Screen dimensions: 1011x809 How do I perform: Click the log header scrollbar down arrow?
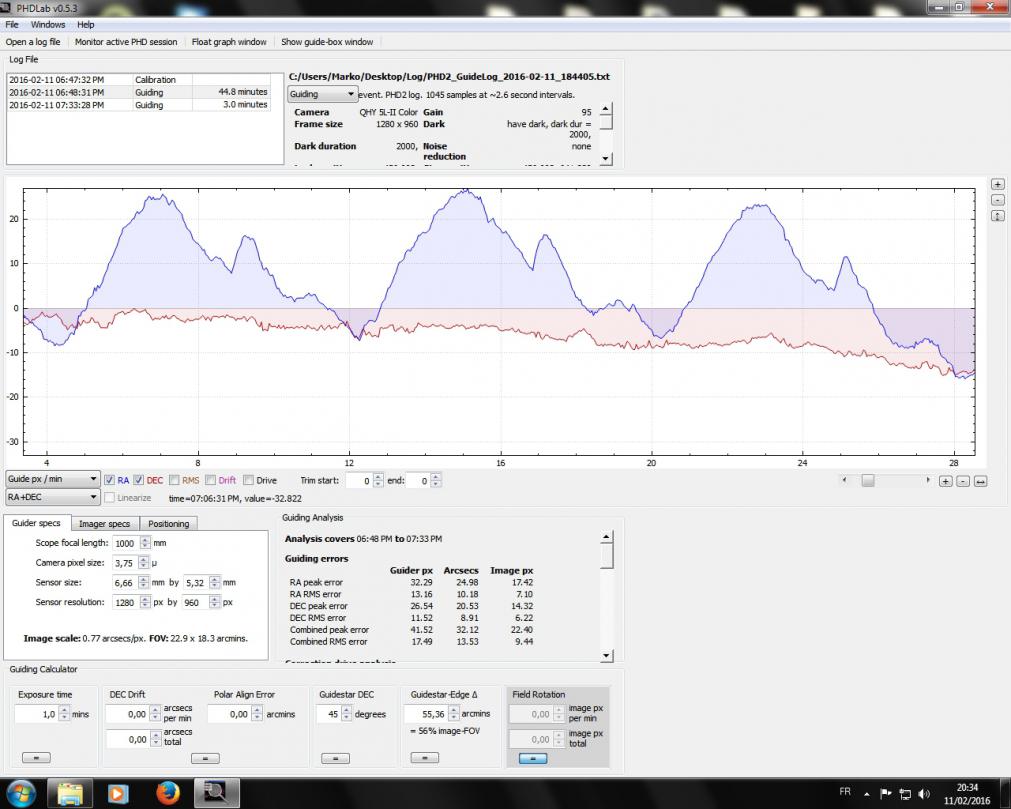pos(605,158)
